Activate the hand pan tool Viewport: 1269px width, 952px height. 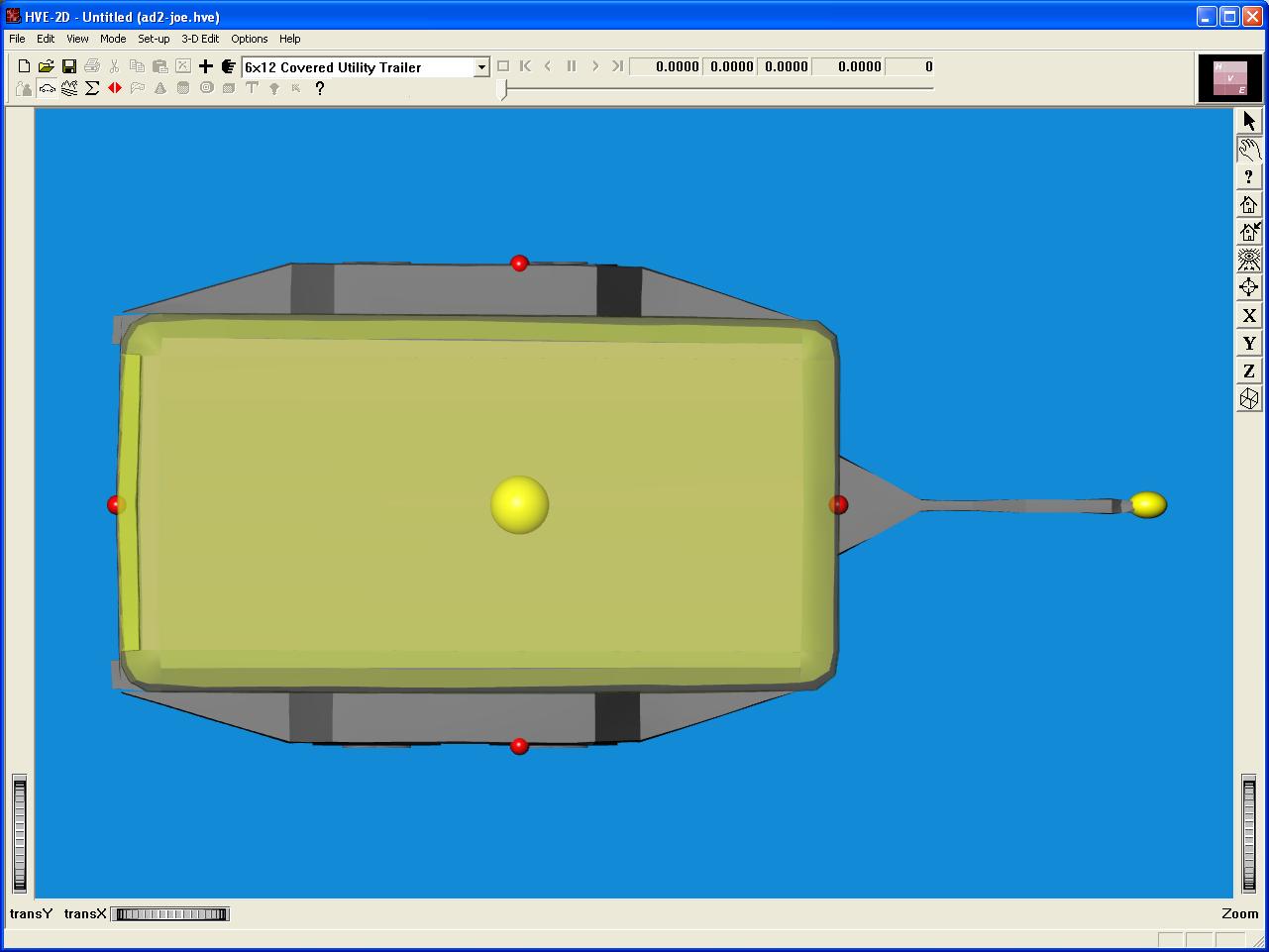pyautogui.click(x=1248, y=149)
